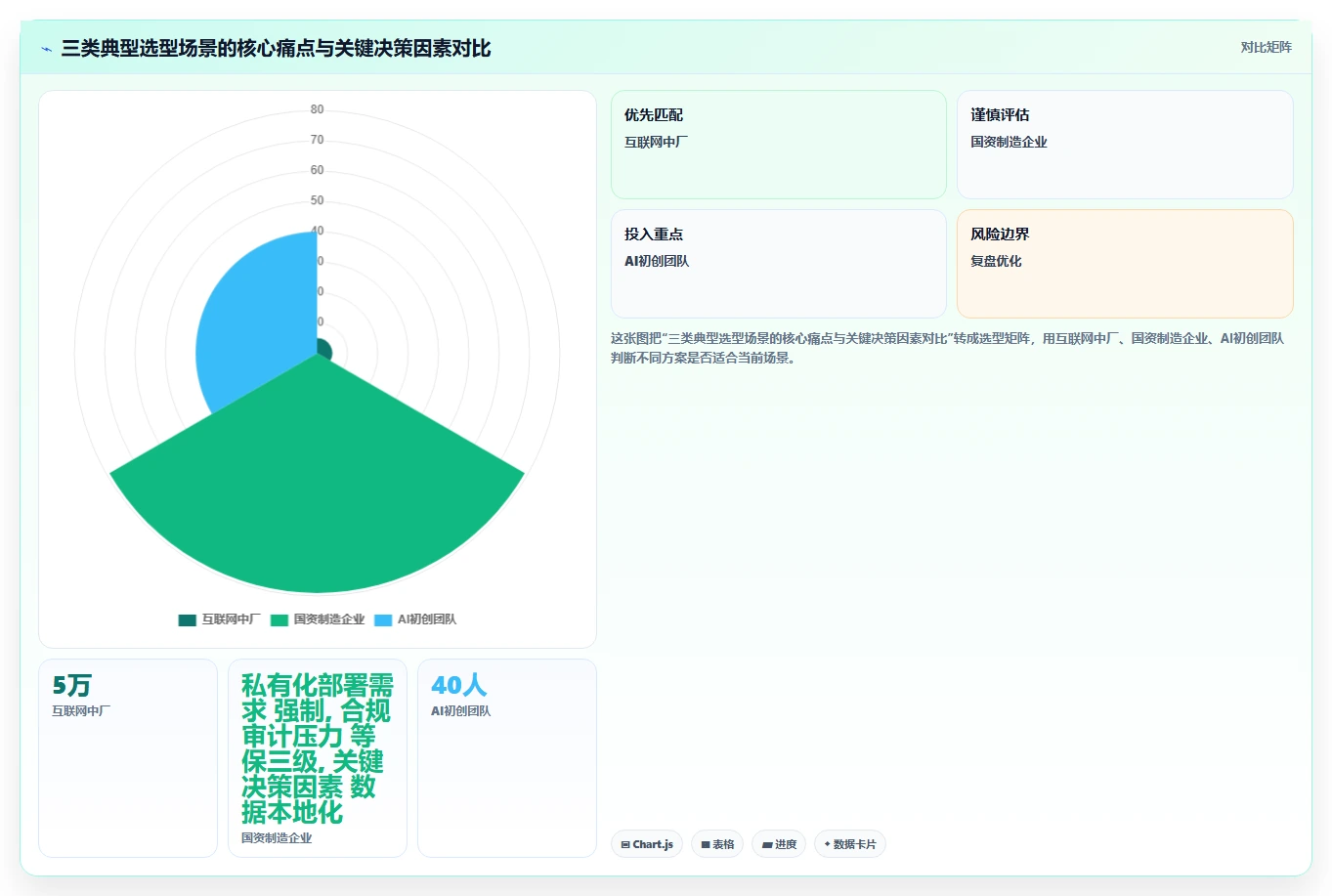
Task: Click the AI初创团队 legend label
Action: tap(427, 619)
